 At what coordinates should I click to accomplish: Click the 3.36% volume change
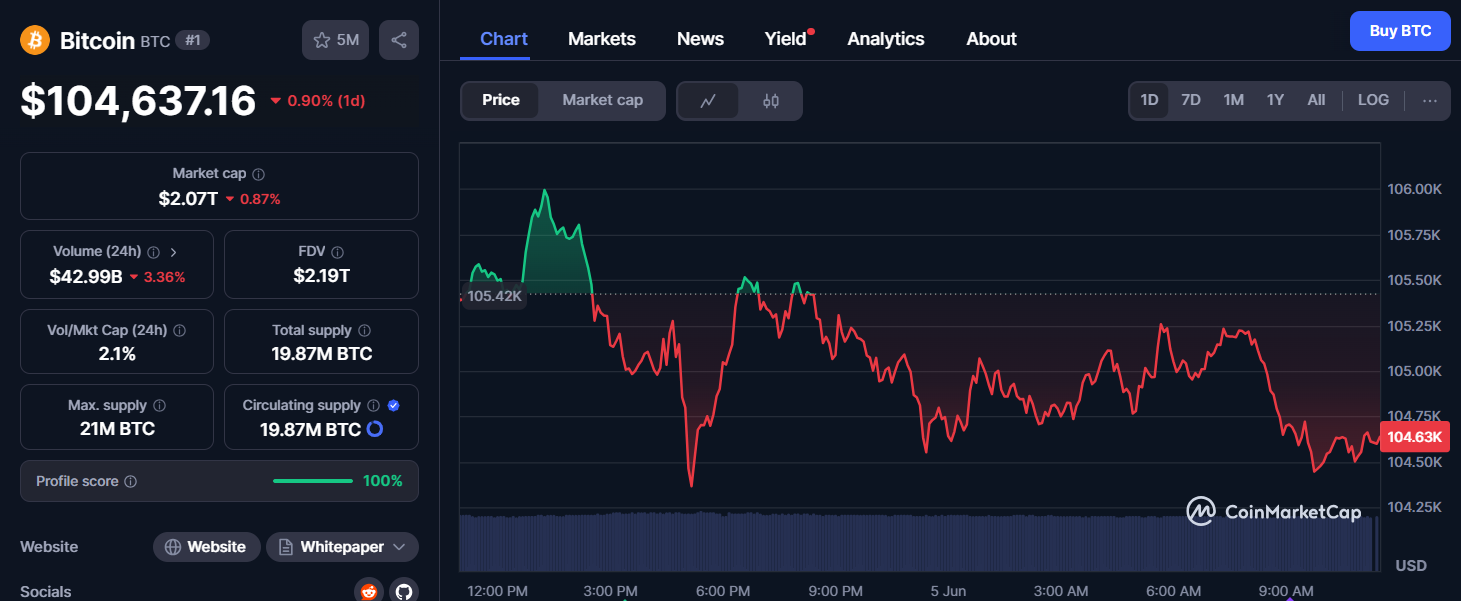coord(157,277)
